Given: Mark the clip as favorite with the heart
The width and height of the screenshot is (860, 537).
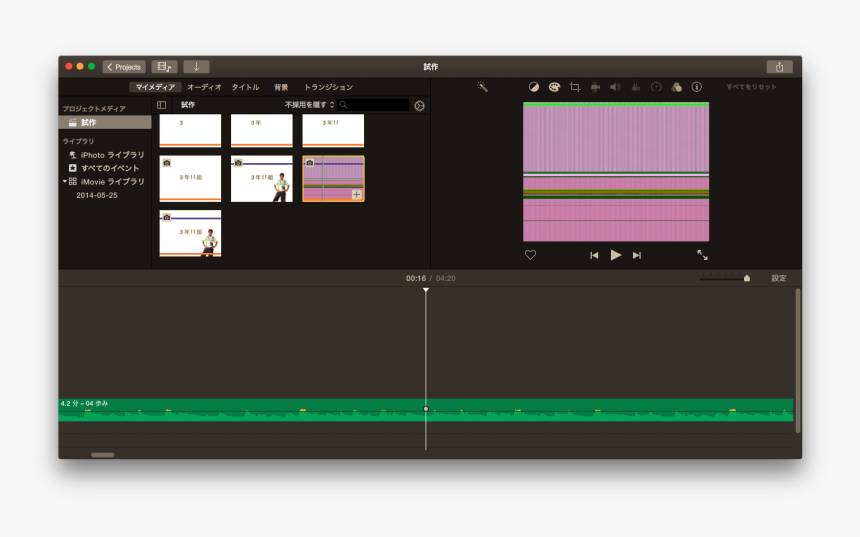Looking at the screenshot, I should (x=530, y=255).
